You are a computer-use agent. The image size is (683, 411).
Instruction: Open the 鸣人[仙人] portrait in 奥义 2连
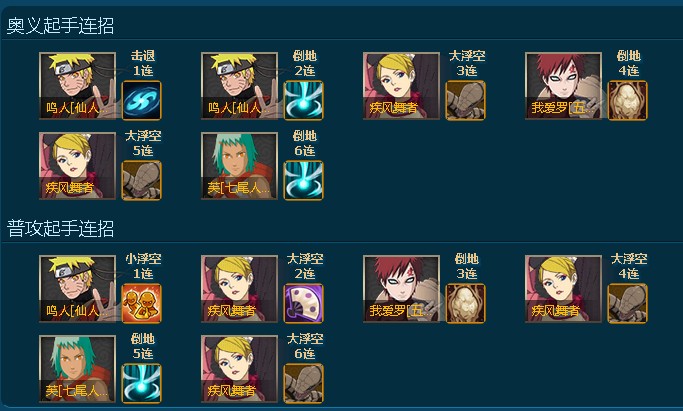coord(240,86)
